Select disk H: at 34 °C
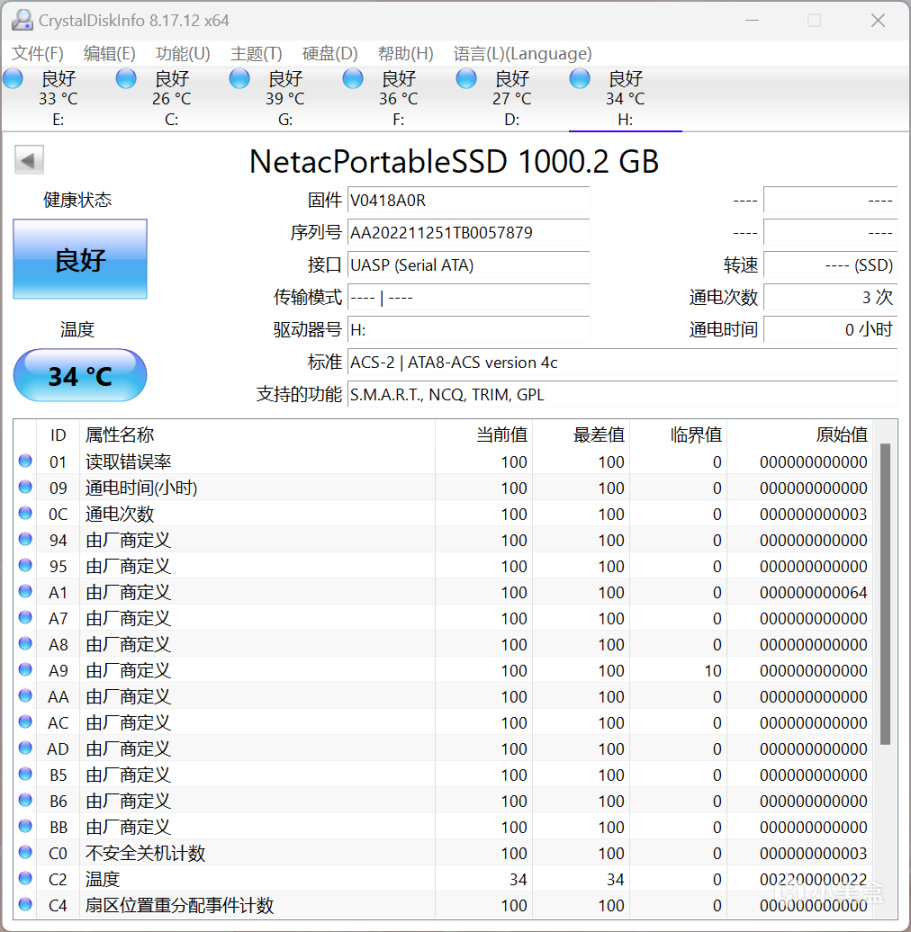Viewport: 911px width, 932px height. point(625,98)
